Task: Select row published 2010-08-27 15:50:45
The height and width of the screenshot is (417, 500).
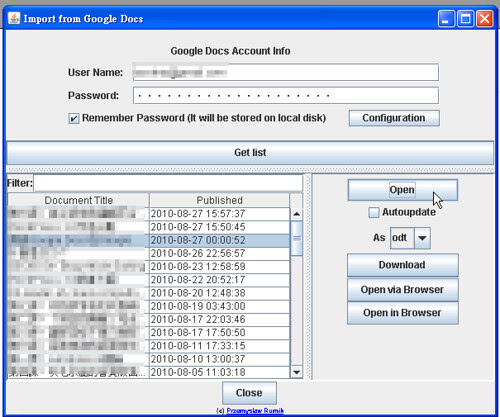Action: pyautogui.click(x=149, y=227)
